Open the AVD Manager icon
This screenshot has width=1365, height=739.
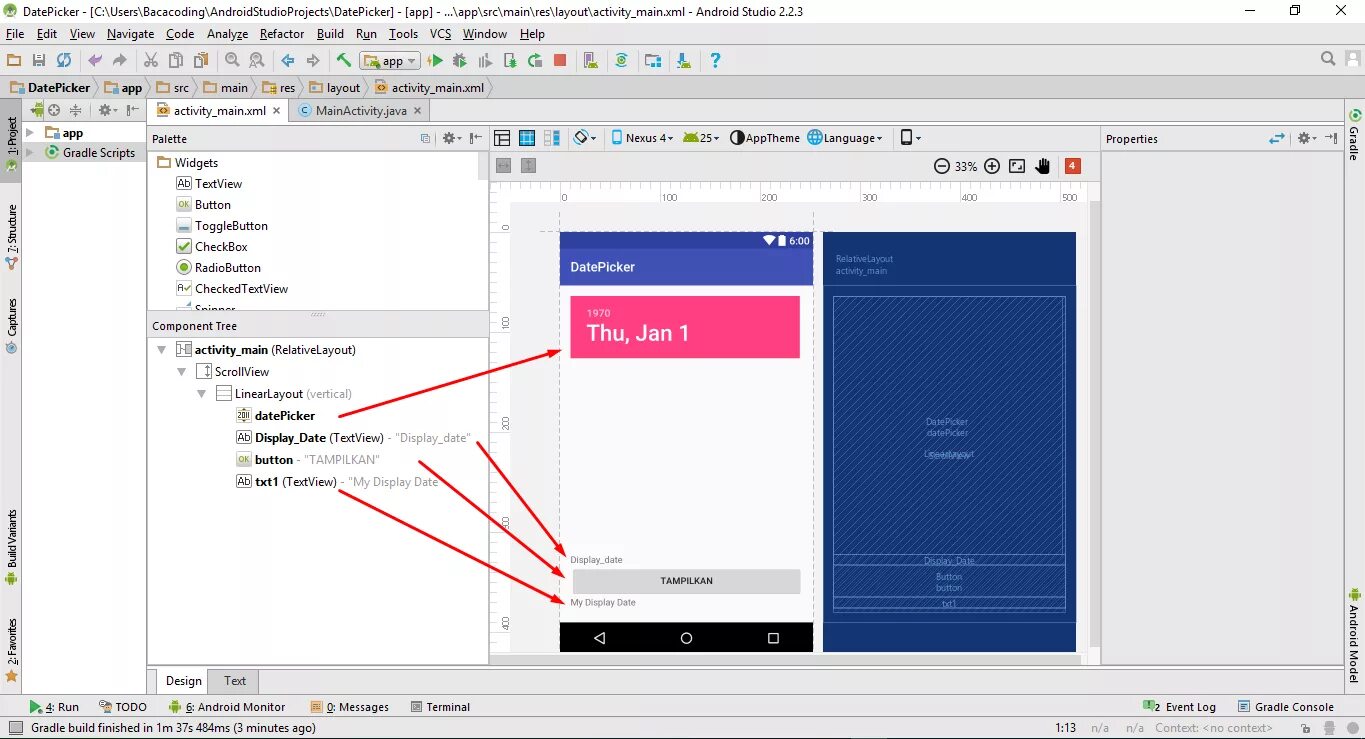pyautogui.click(x=590, y=60)
